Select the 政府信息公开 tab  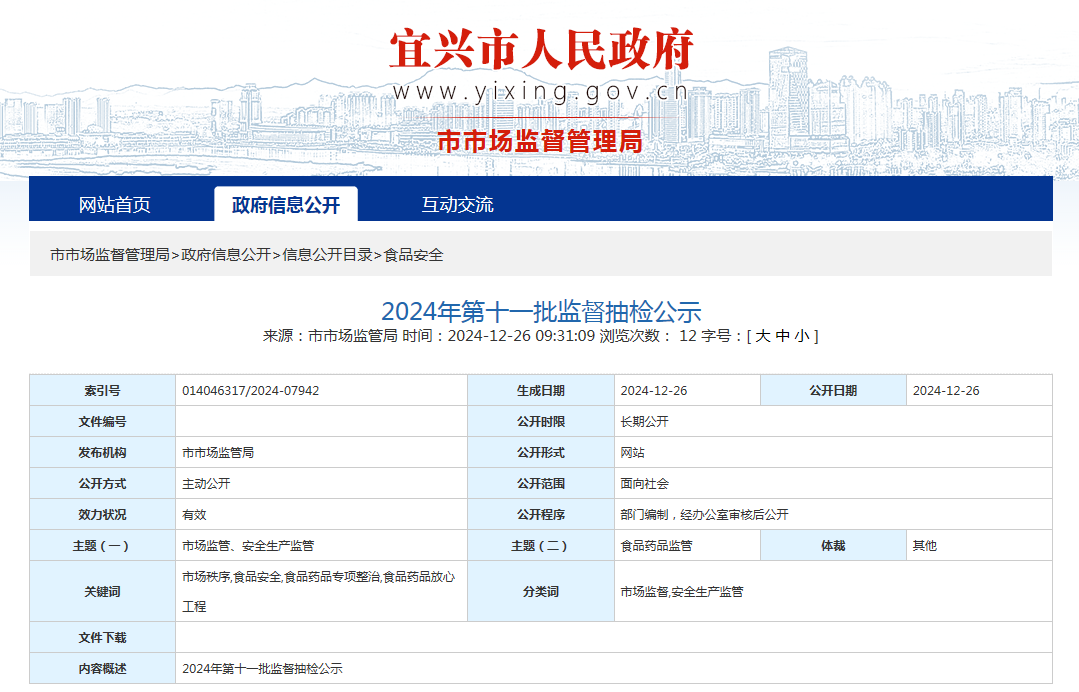pos(286,204)
